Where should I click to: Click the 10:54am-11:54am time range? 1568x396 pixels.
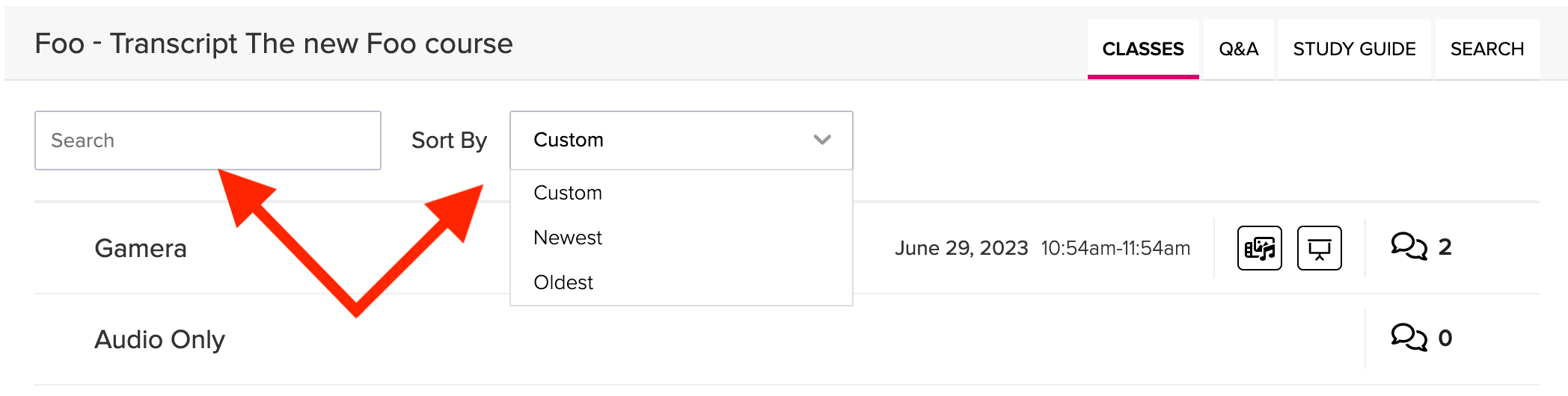click(x=1115, y=248)
